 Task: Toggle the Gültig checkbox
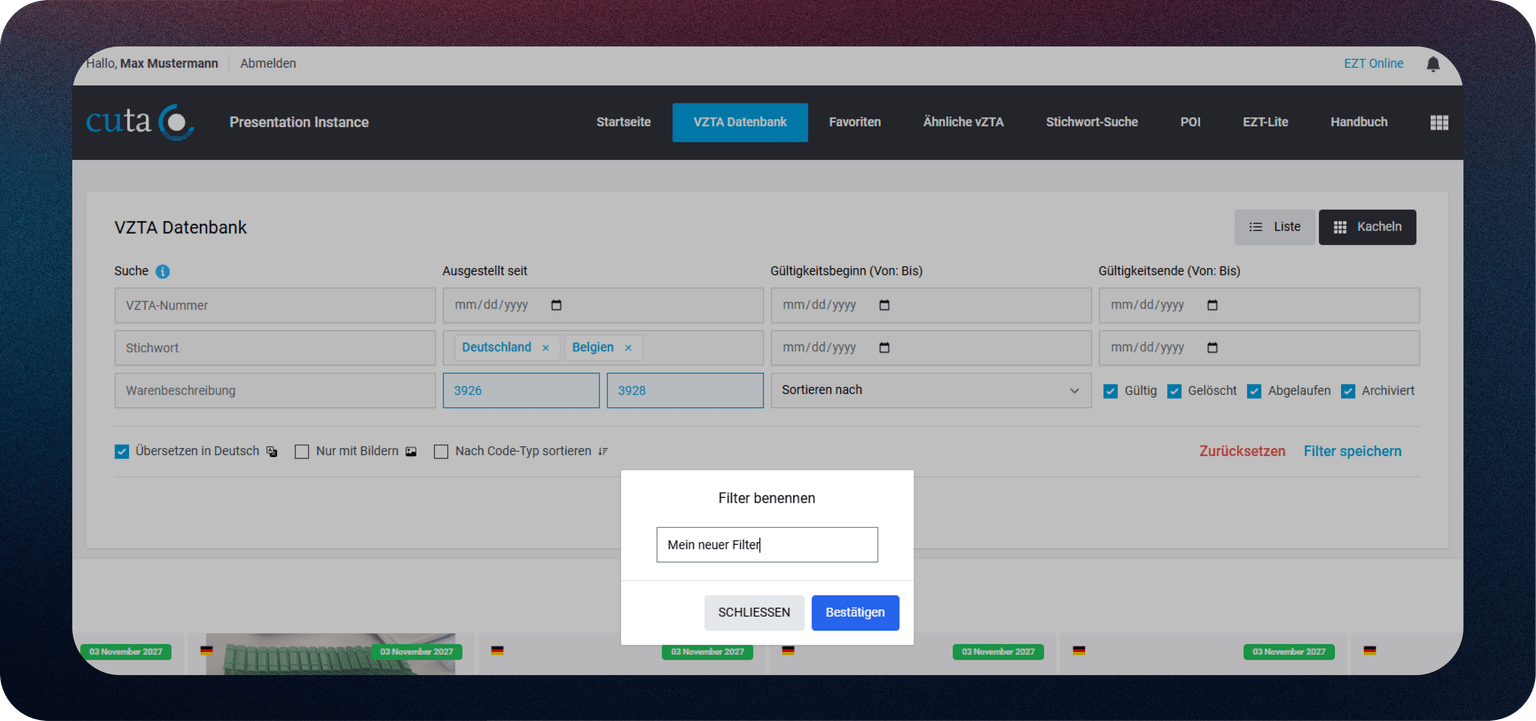click(x=1110, y=391)
